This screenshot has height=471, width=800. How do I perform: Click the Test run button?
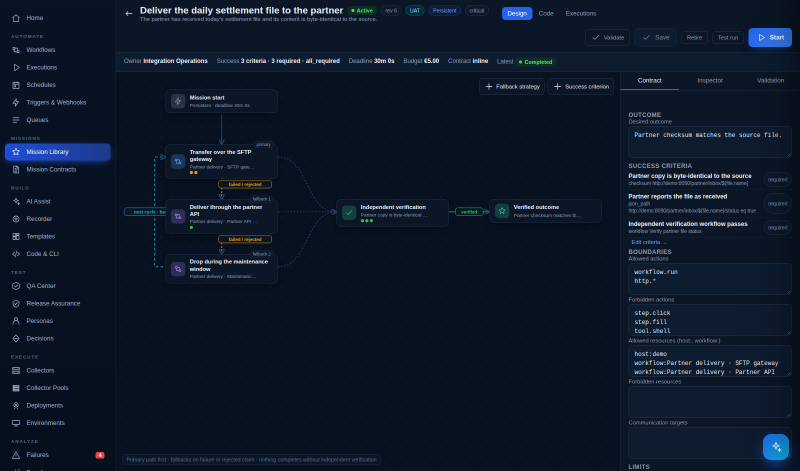point(728,38)
